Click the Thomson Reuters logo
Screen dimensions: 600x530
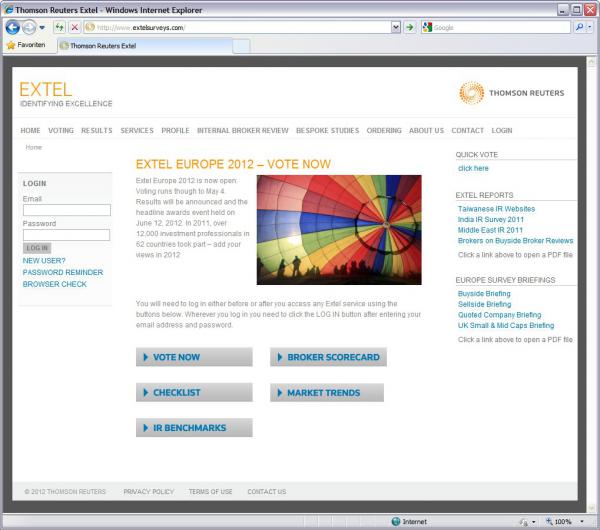[511, 93]
